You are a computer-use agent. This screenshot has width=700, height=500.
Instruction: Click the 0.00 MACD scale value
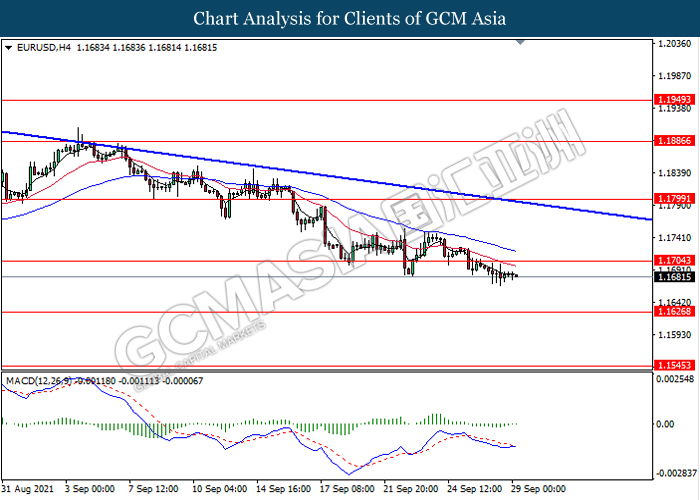tap(665, 424)
